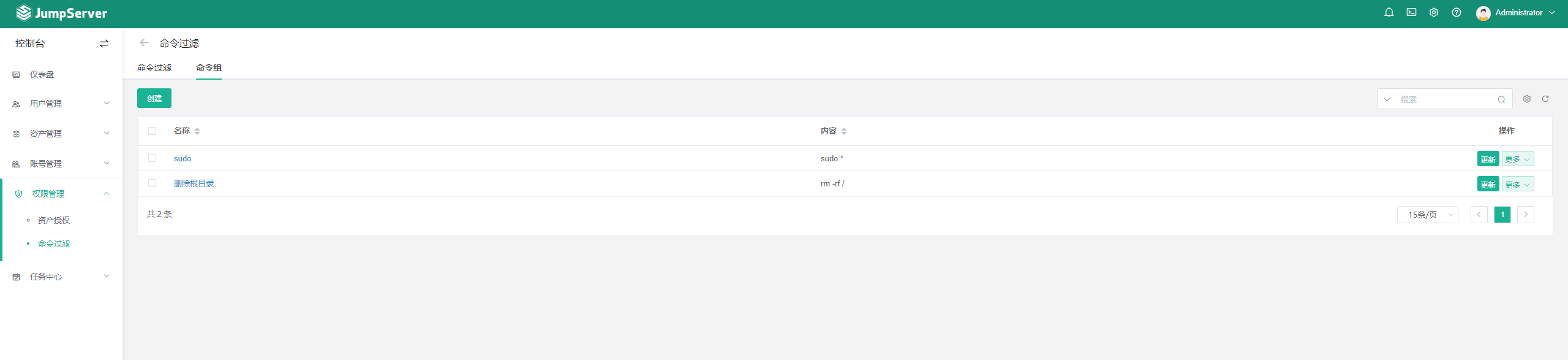1568x360 pixels.
Task: Open system settings gear in top bar
Action: pos(1434,12)
